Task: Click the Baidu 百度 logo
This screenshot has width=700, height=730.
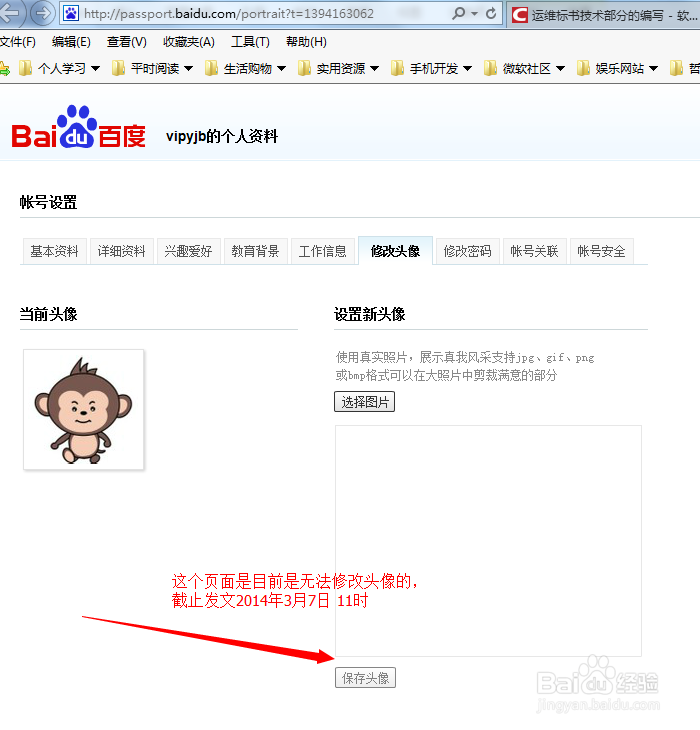Action: pos(78,127)
